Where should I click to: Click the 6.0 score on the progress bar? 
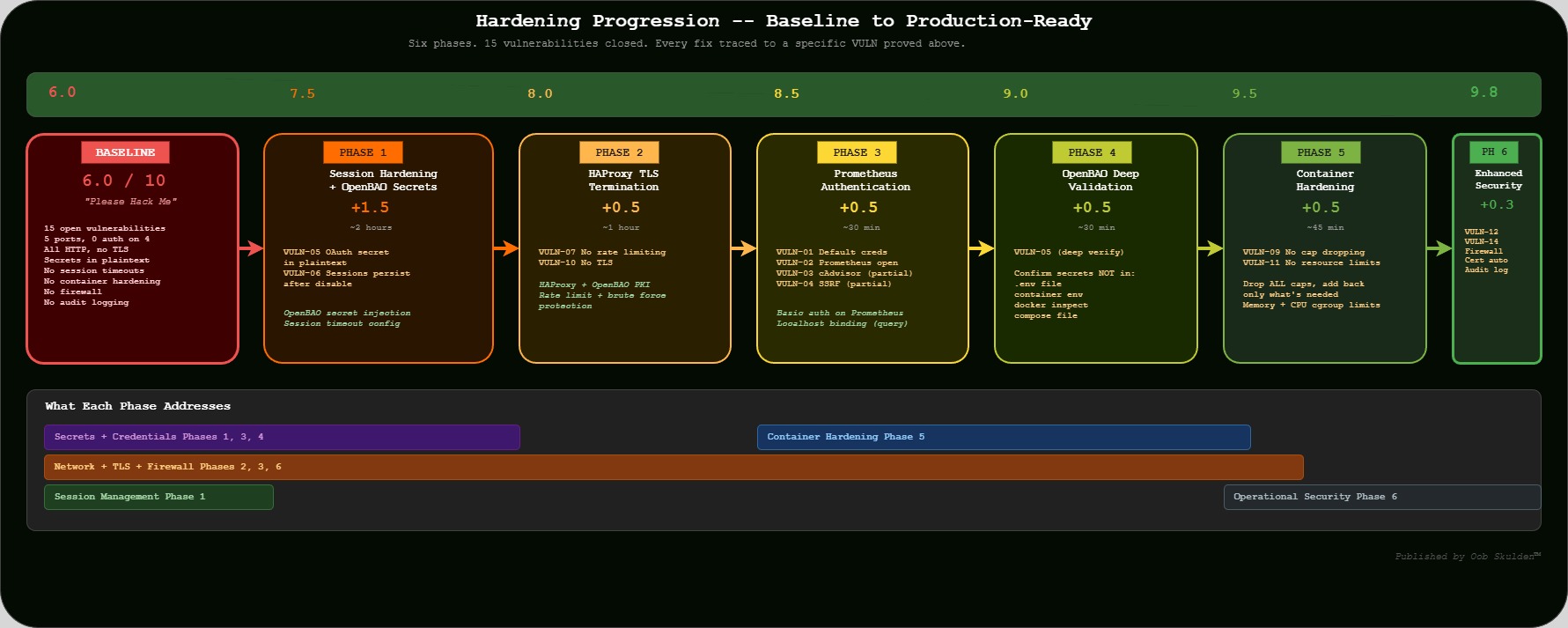pyautogui.click(x=62, y=92)
